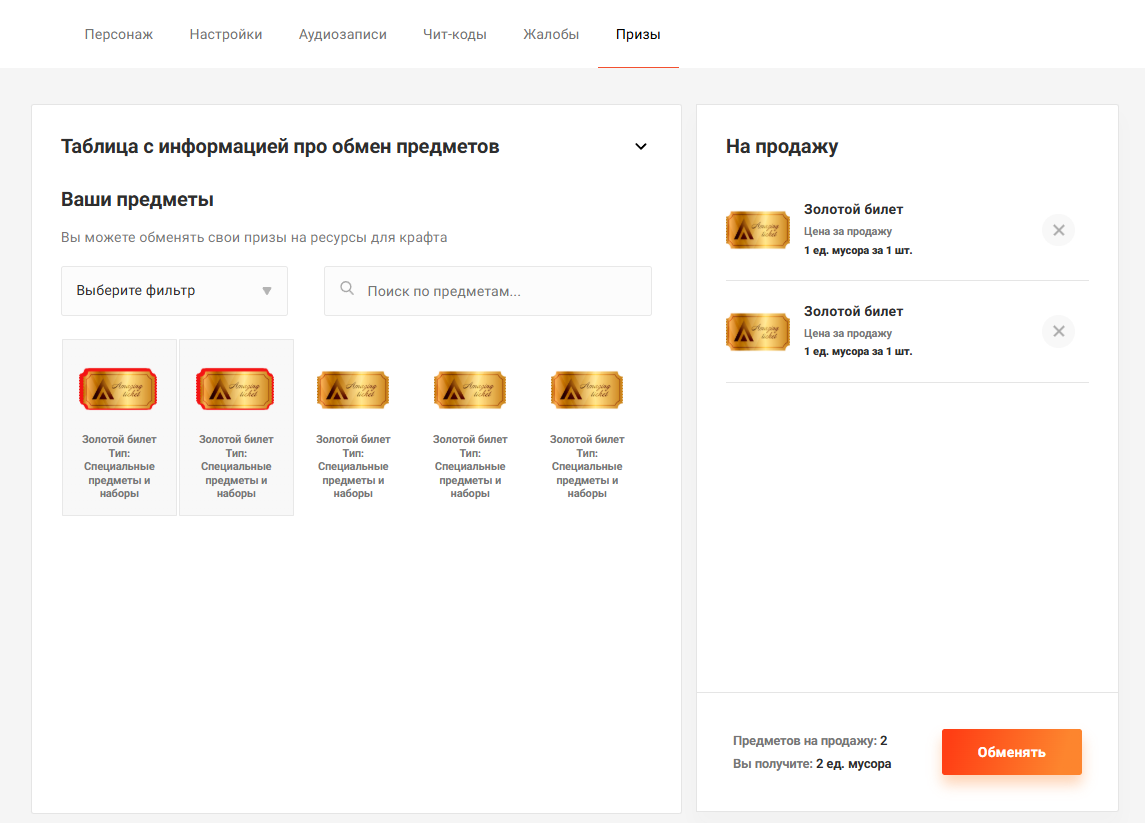Open the Выберите фильтр dropdown

tap(174, 291)
